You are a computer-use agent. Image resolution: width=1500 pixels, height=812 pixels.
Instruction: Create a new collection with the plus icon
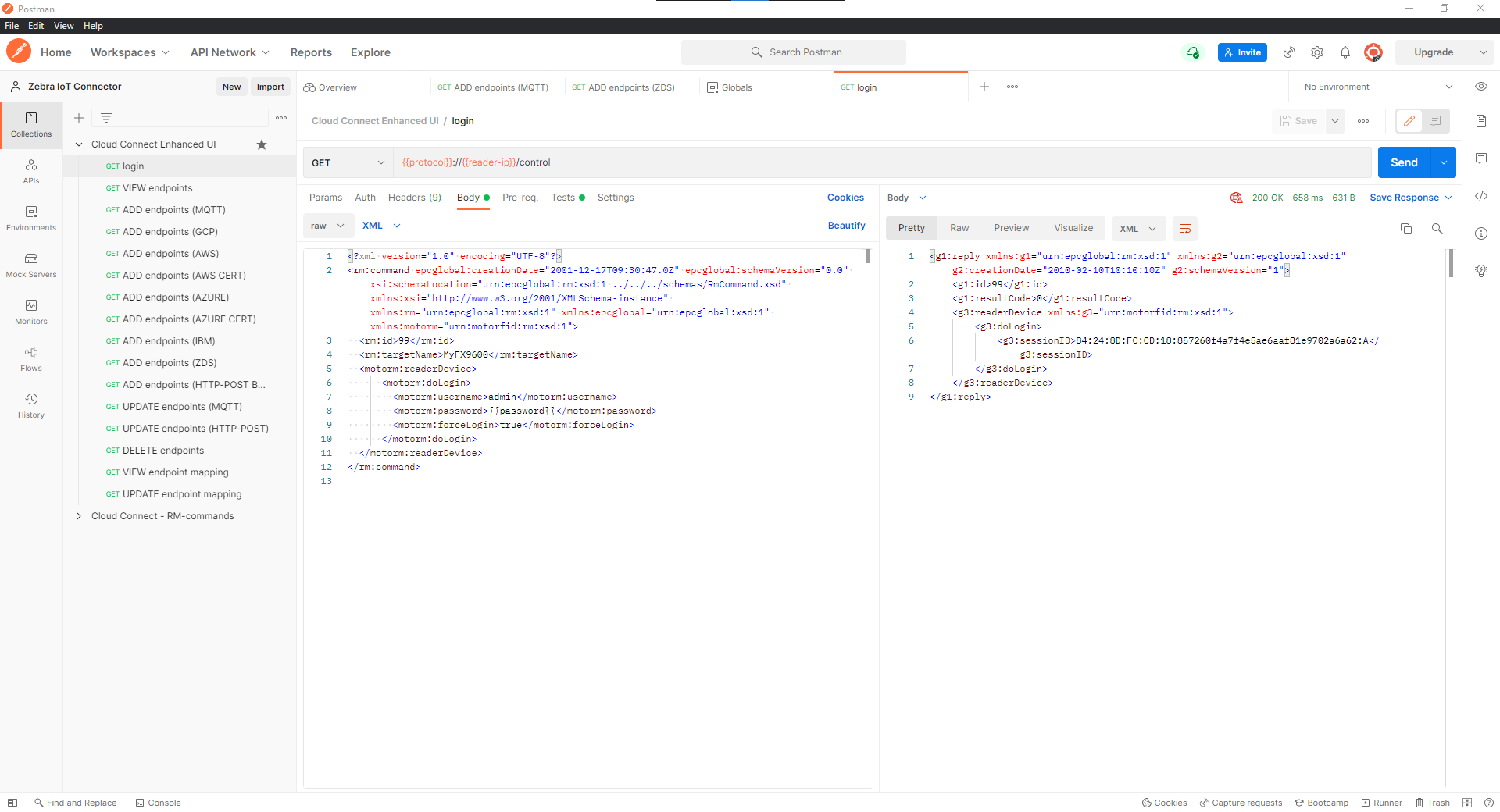79,118
